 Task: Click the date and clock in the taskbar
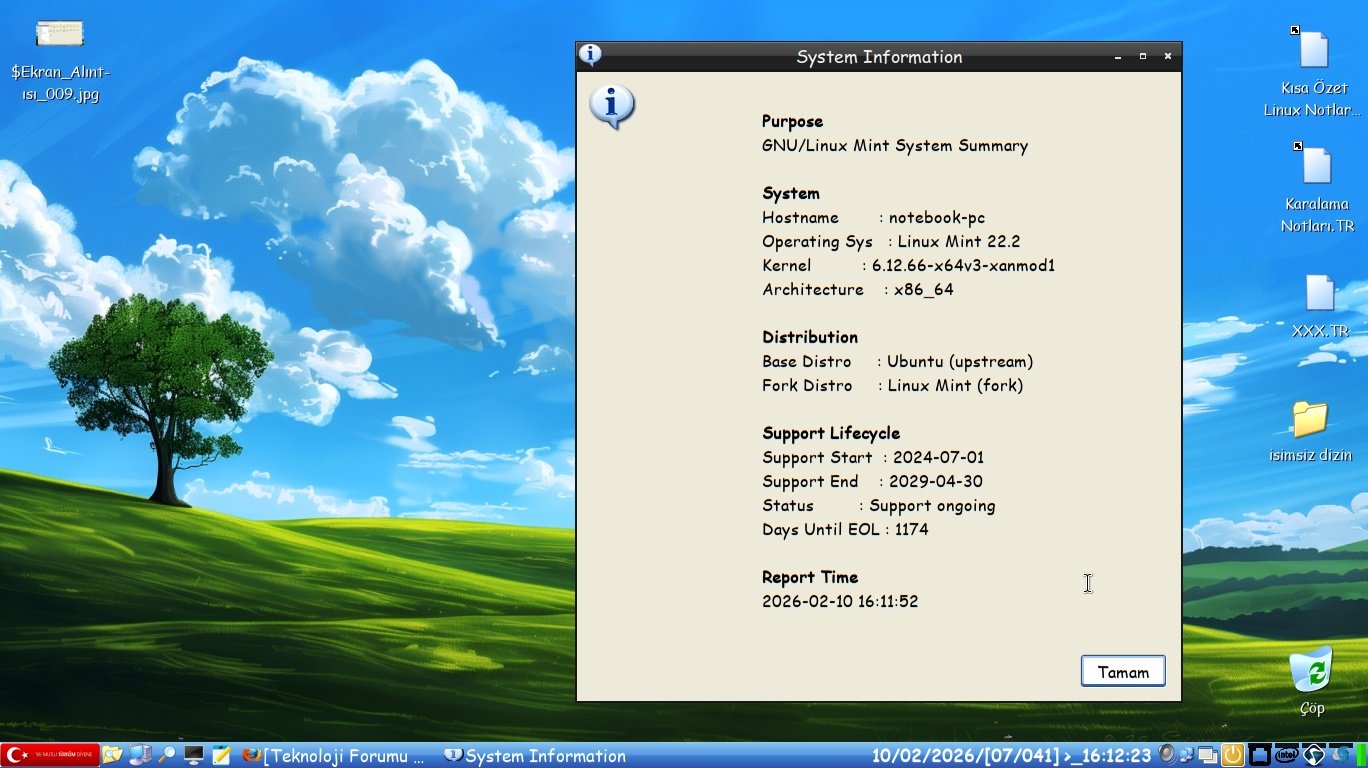click(1012, 756)
